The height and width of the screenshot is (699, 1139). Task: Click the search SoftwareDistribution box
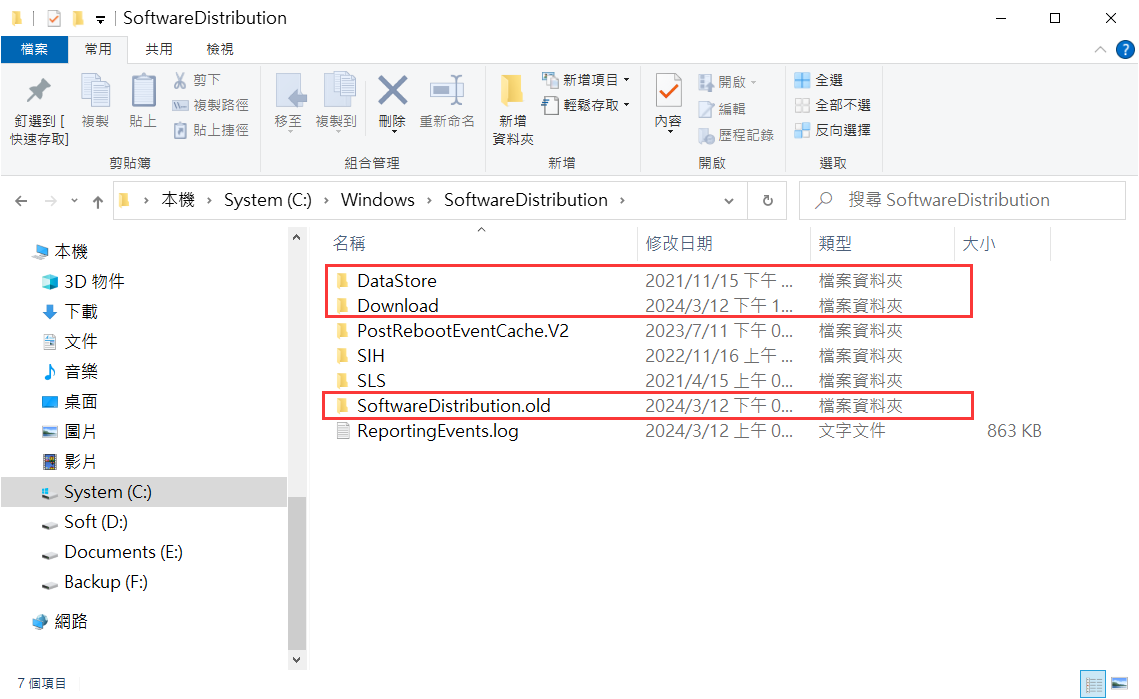(x=962, y=200)
